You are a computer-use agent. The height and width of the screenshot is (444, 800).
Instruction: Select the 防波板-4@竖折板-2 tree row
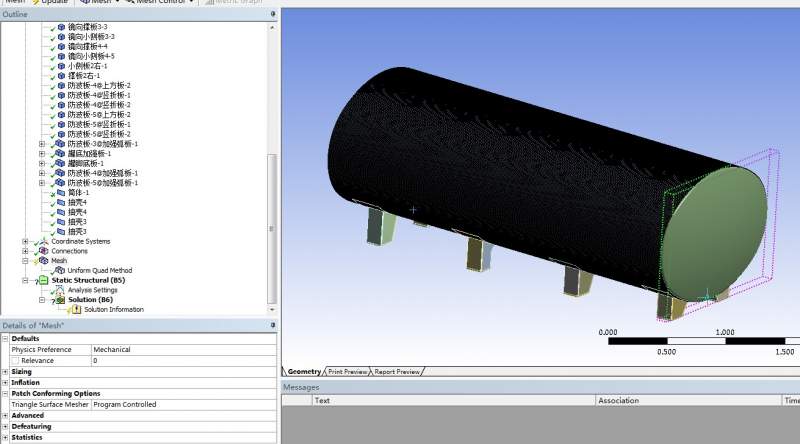coord(99,105)
